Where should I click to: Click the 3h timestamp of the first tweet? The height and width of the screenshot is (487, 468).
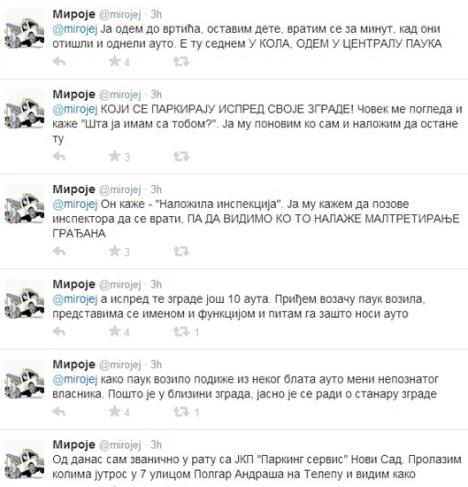(x=156, y=14)
